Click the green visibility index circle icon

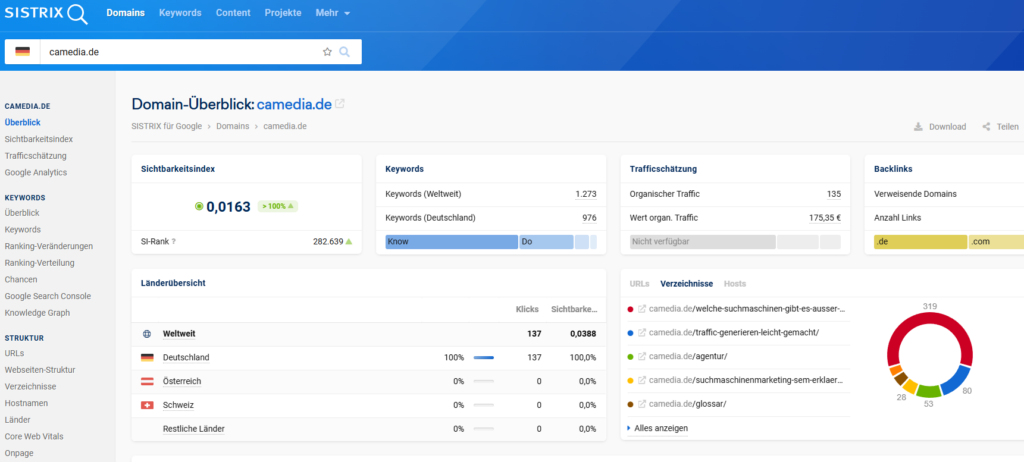[199, 206]
